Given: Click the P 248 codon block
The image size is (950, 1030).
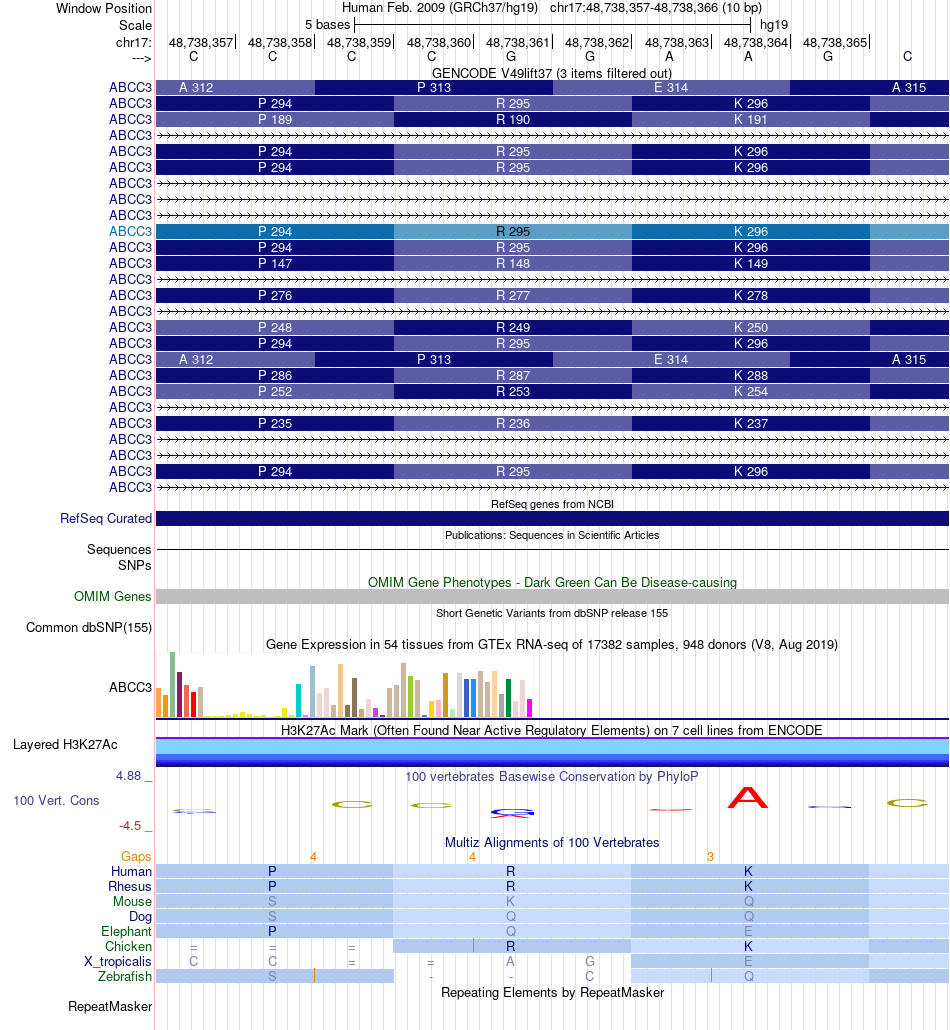Looking at the screenshot, I should click(275, 327).
